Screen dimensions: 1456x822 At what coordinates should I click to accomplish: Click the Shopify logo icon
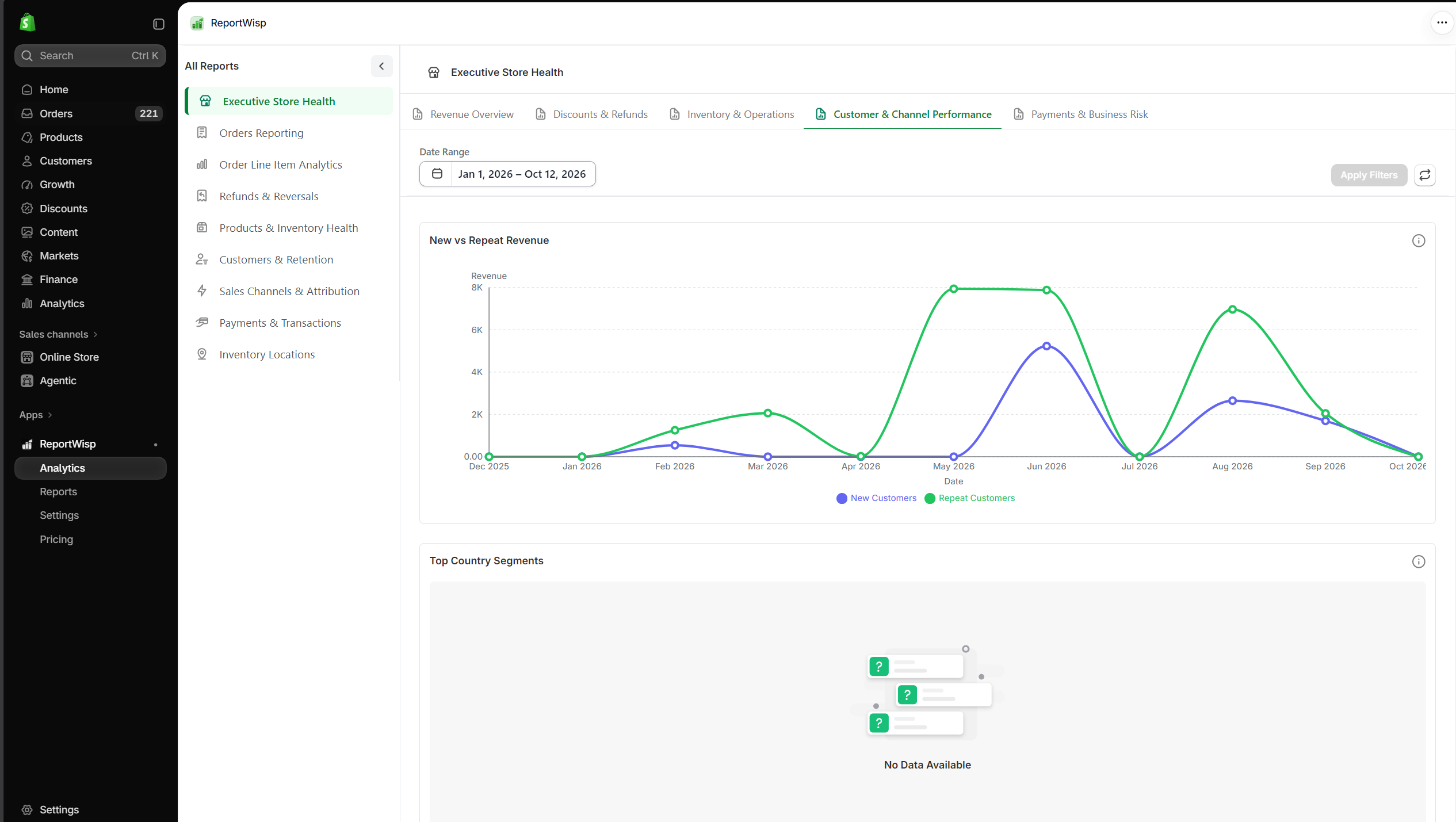27,23
